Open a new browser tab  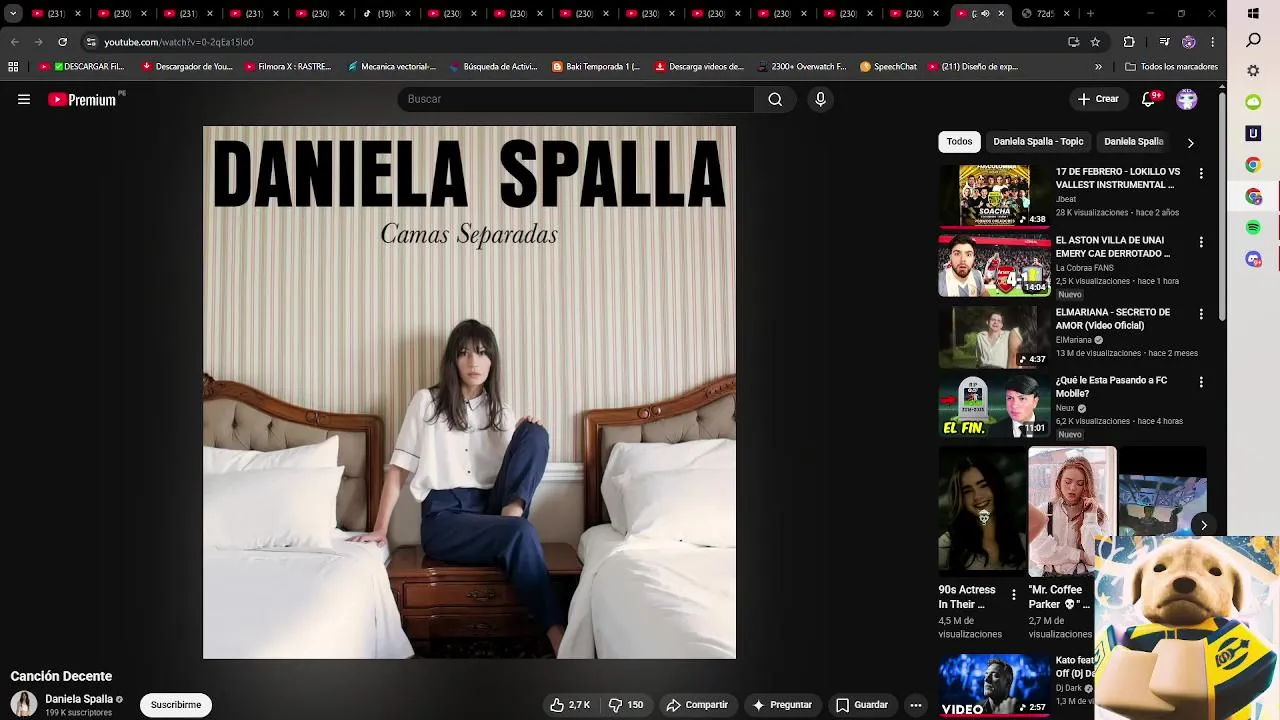click(x=1090, y=14)
